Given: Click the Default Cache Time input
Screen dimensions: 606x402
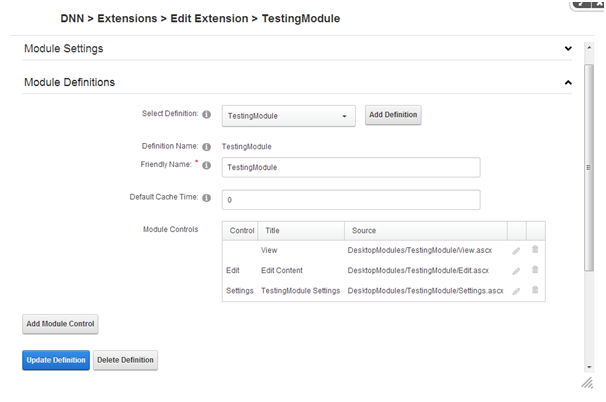Looking at the screenshot, I should coord(350,200).
